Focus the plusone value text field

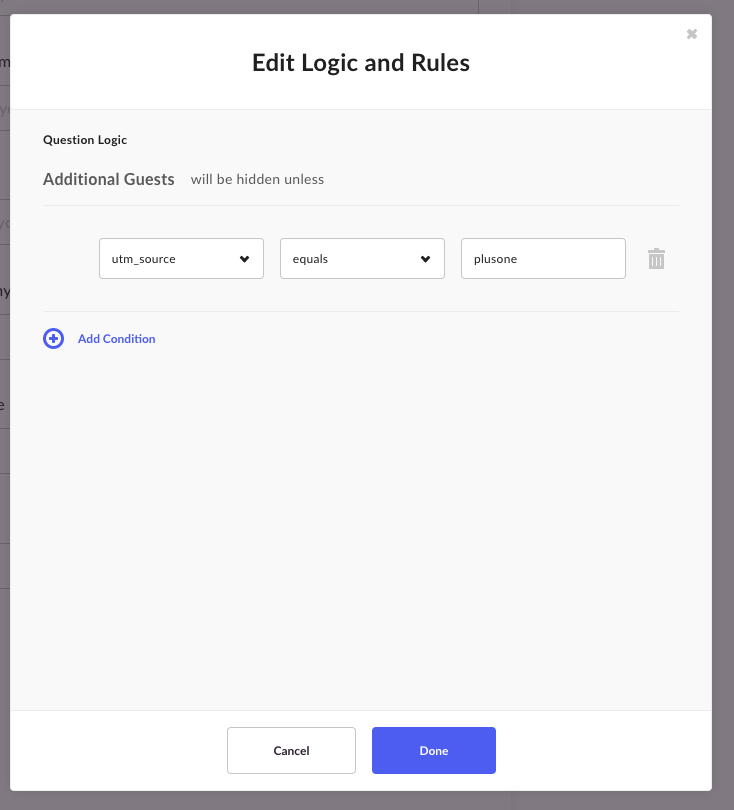click(543, 259)
